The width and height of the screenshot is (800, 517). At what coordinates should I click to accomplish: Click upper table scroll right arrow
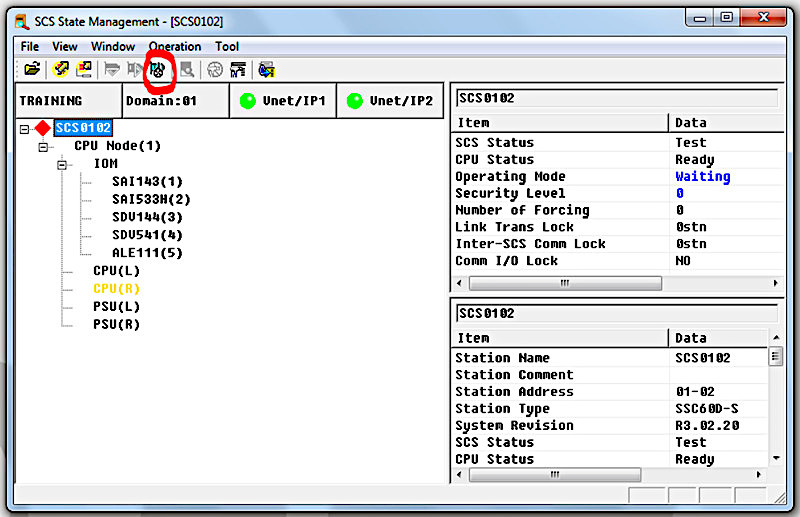776,283
